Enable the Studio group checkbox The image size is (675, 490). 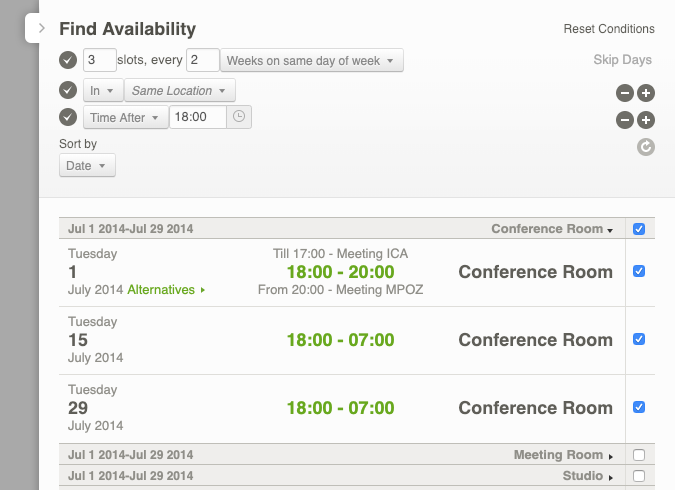(639, 476)
